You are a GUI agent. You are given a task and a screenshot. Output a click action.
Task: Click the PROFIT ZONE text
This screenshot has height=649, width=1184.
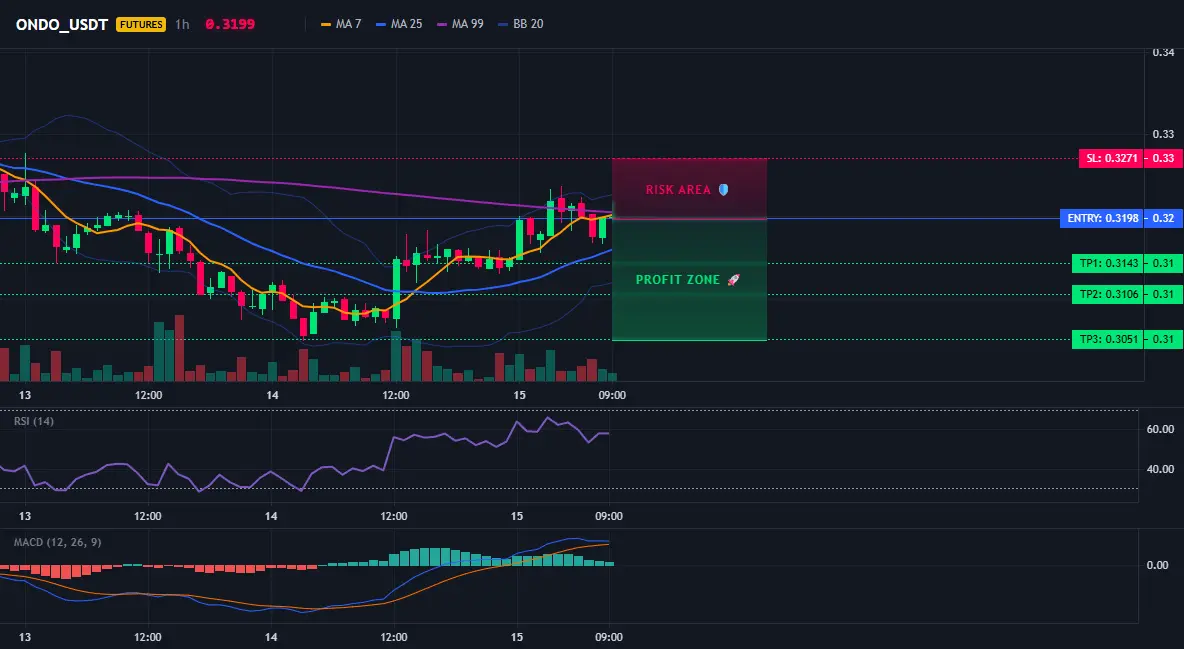(678, 280)
